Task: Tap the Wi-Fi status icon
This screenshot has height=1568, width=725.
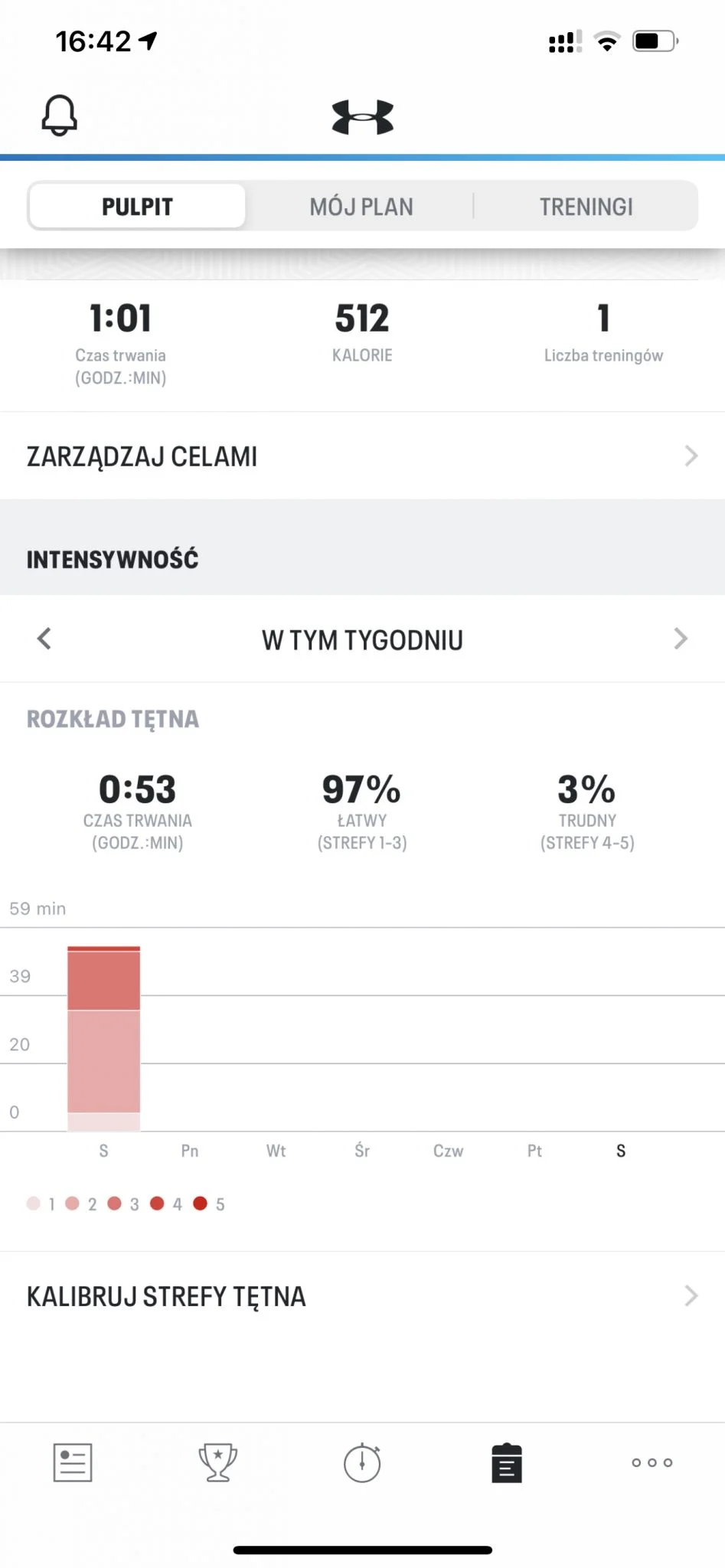Action: point(607,41)
